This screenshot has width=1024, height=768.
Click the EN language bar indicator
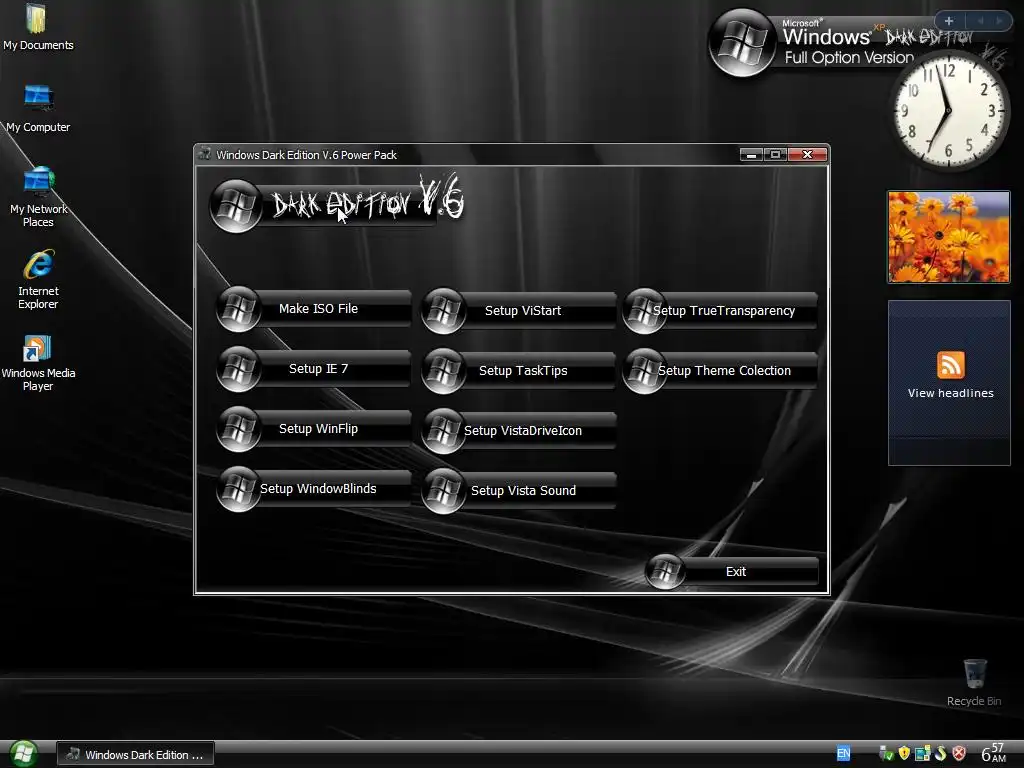[x=843, y=754]
